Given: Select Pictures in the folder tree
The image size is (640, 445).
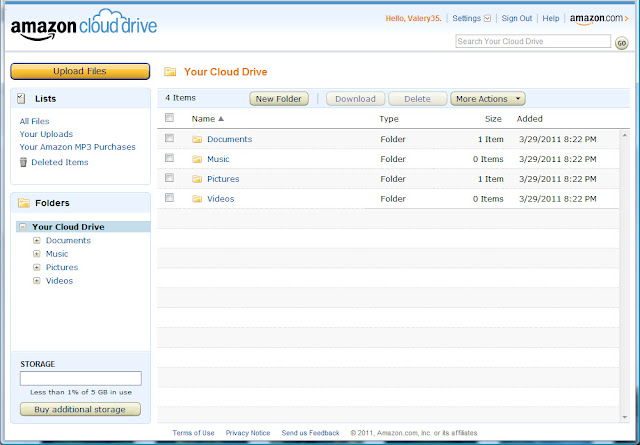Looking at the screenshot, I should (62, 267).
